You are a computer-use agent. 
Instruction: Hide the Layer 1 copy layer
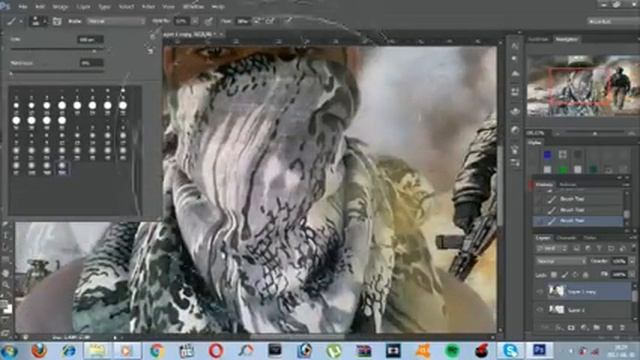point(540,291)
